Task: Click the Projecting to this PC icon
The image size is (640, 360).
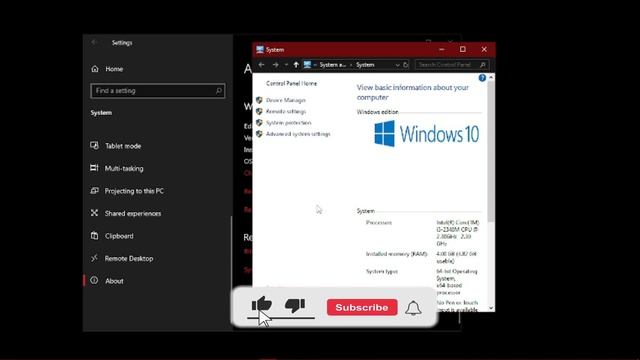Action: pos(94,190)
